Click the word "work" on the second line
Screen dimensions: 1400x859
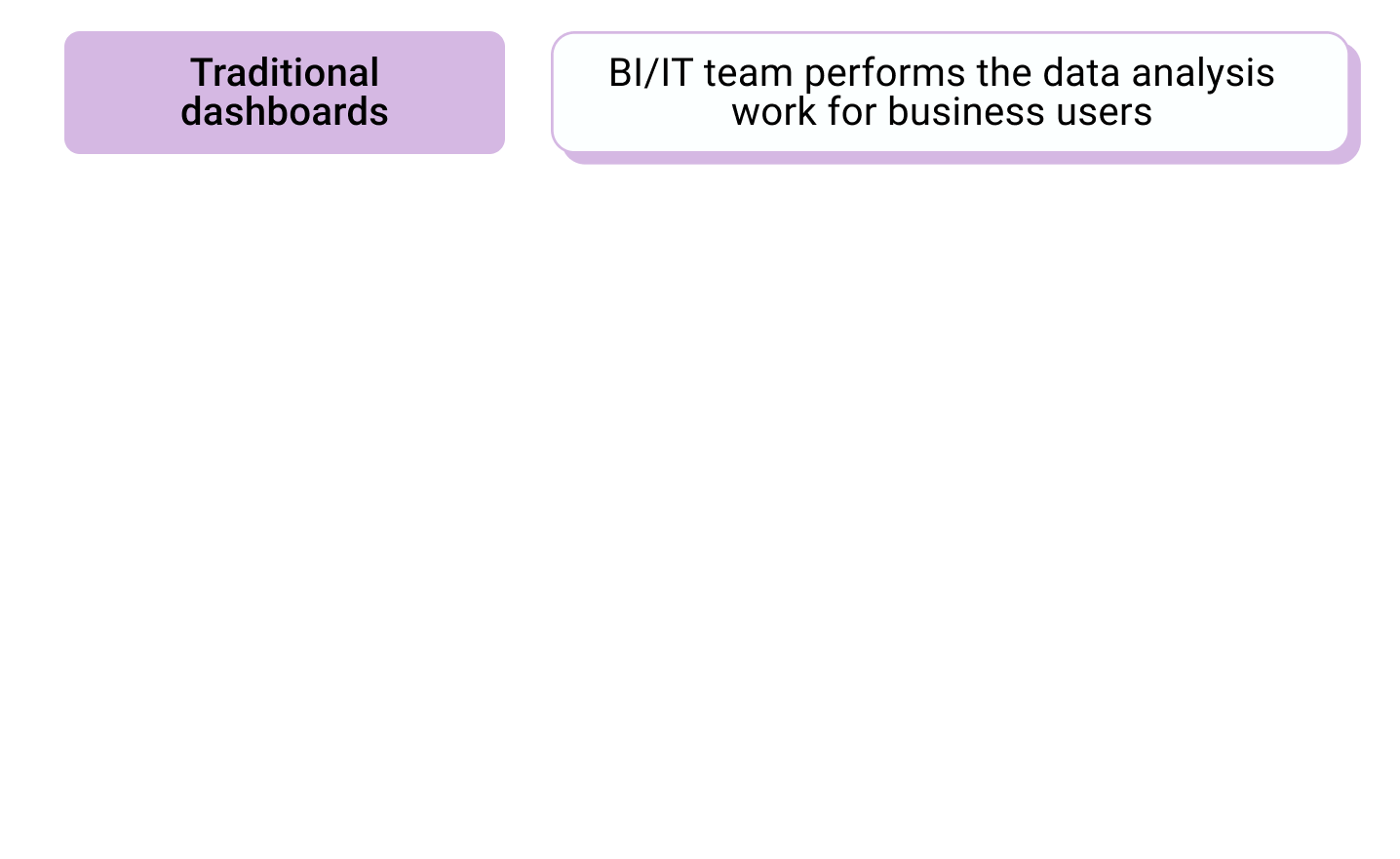click(x=774, y=112)
